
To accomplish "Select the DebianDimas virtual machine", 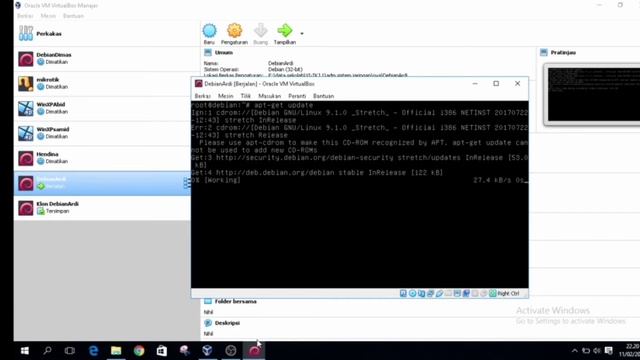I will tap(107, 58).
